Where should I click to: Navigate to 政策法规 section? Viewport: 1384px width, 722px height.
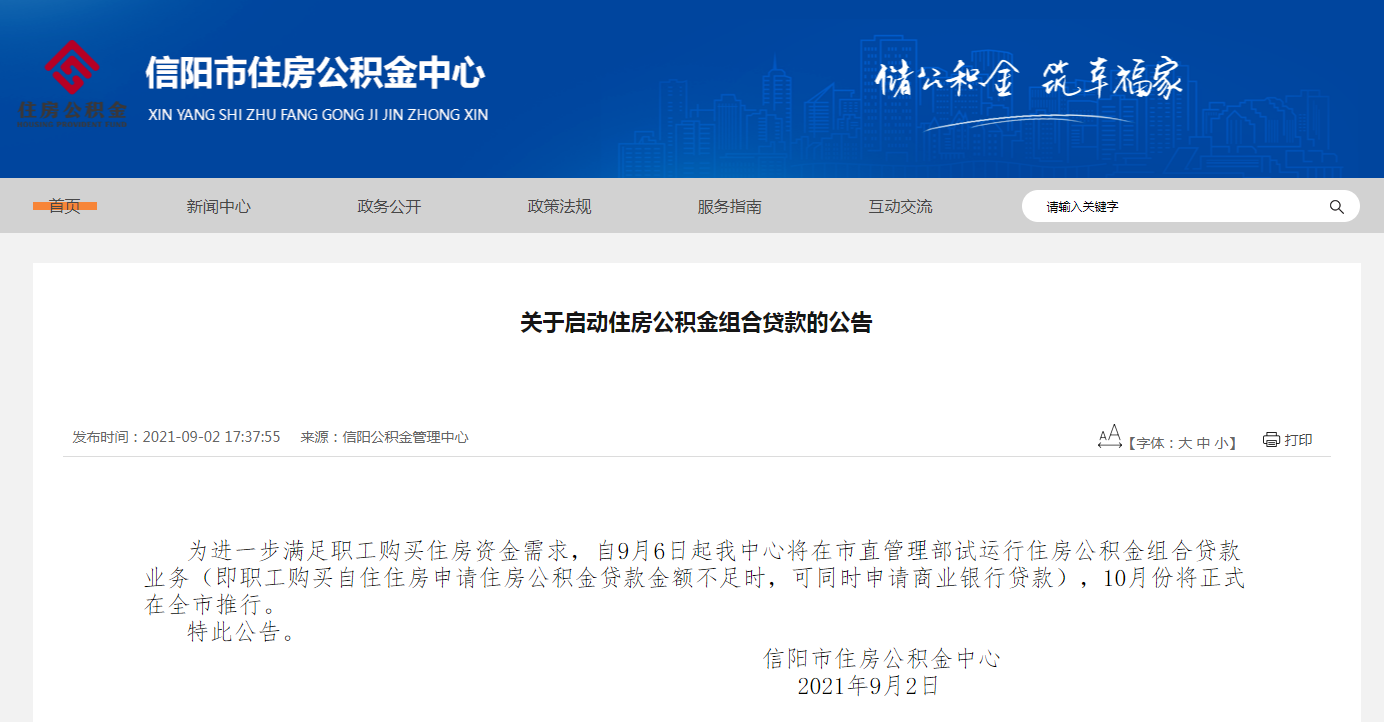559,207
